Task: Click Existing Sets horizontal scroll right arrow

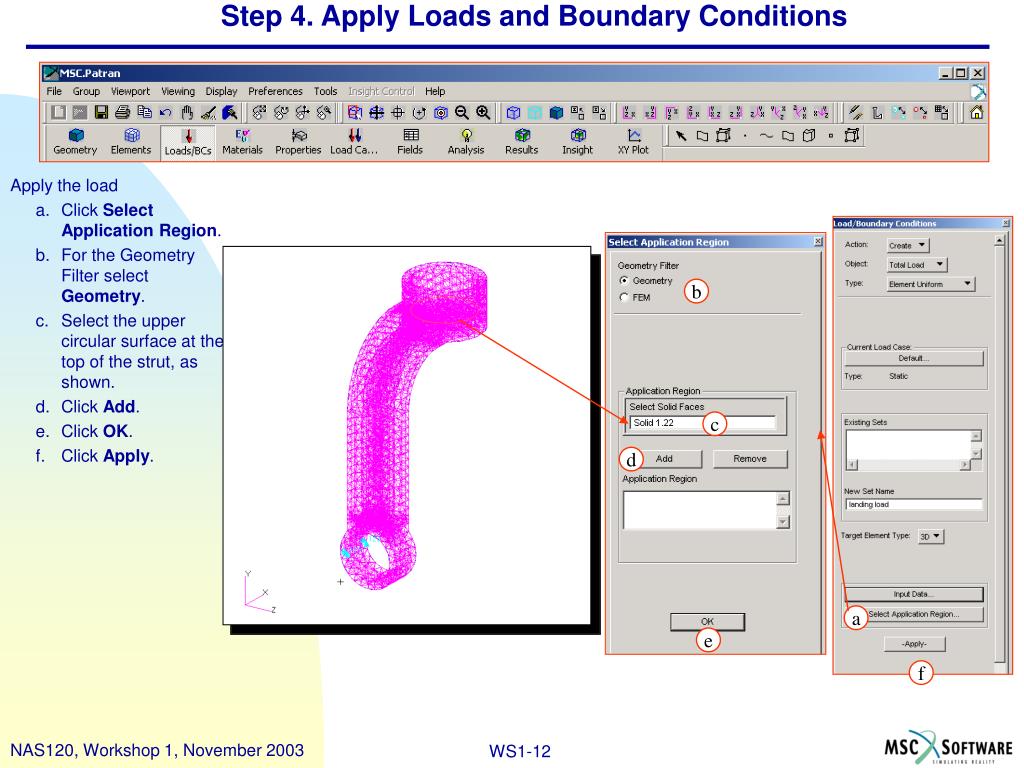Action: pos(965,465)
